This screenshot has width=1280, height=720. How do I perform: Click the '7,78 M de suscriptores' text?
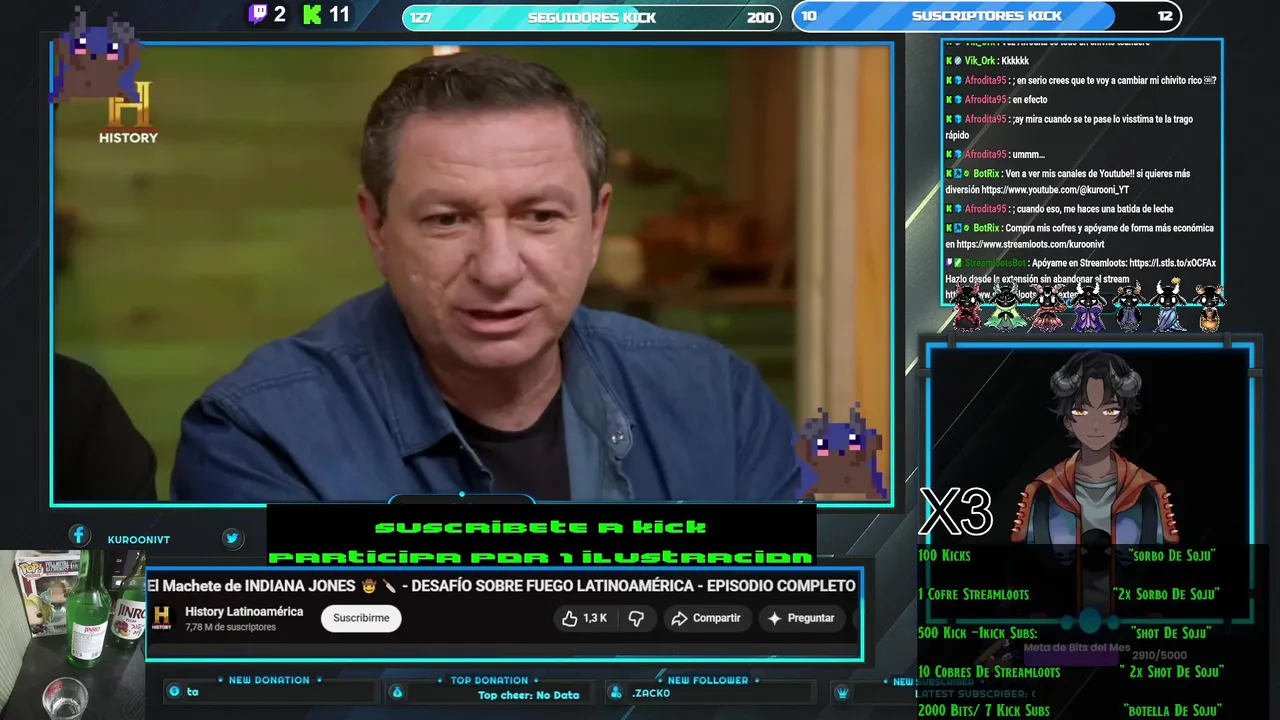[x=230, y=627]
